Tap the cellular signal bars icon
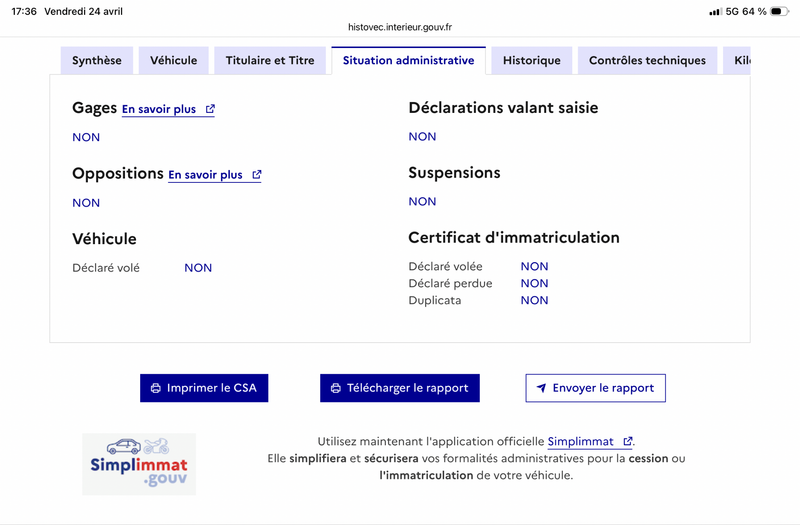This screenshot has height=525, width=800. (x=715, y=11)
